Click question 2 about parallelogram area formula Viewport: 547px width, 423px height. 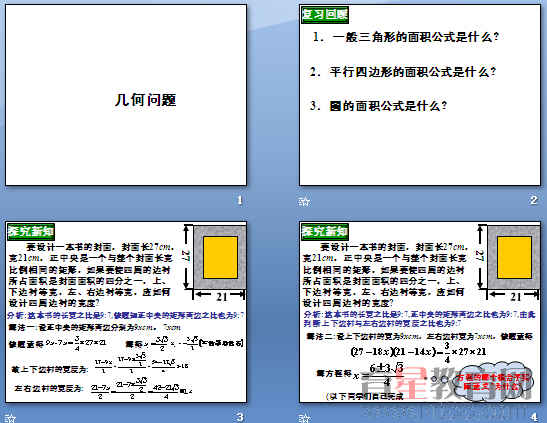point(403,72)
